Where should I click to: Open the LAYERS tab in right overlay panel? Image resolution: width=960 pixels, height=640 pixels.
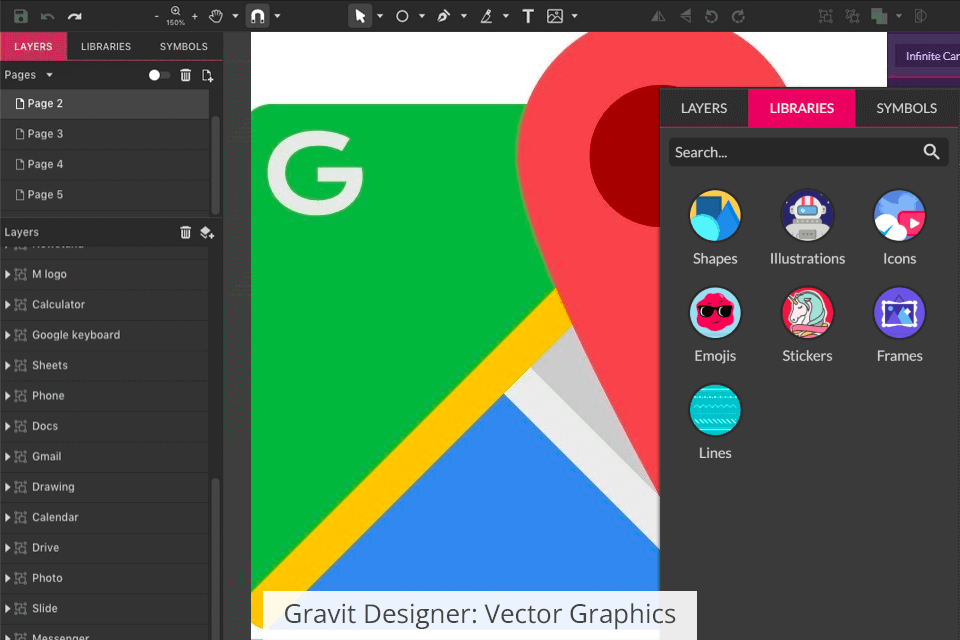coord(704,108)
